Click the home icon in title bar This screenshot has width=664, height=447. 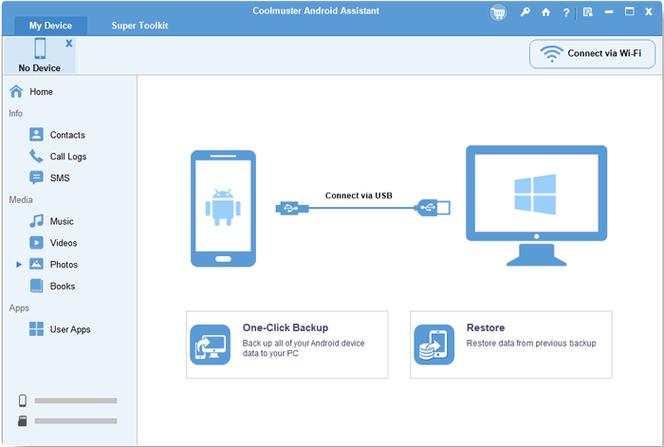[x=546, y=13]
